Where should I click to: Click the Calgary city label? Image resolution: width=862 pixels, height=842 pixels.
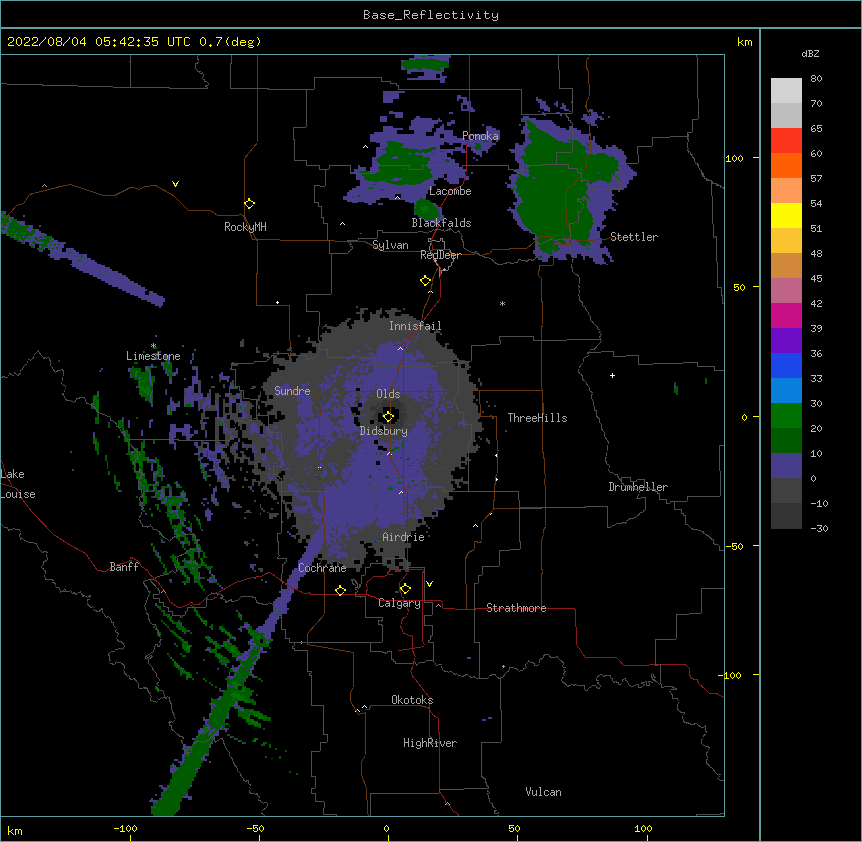[399, 603]
